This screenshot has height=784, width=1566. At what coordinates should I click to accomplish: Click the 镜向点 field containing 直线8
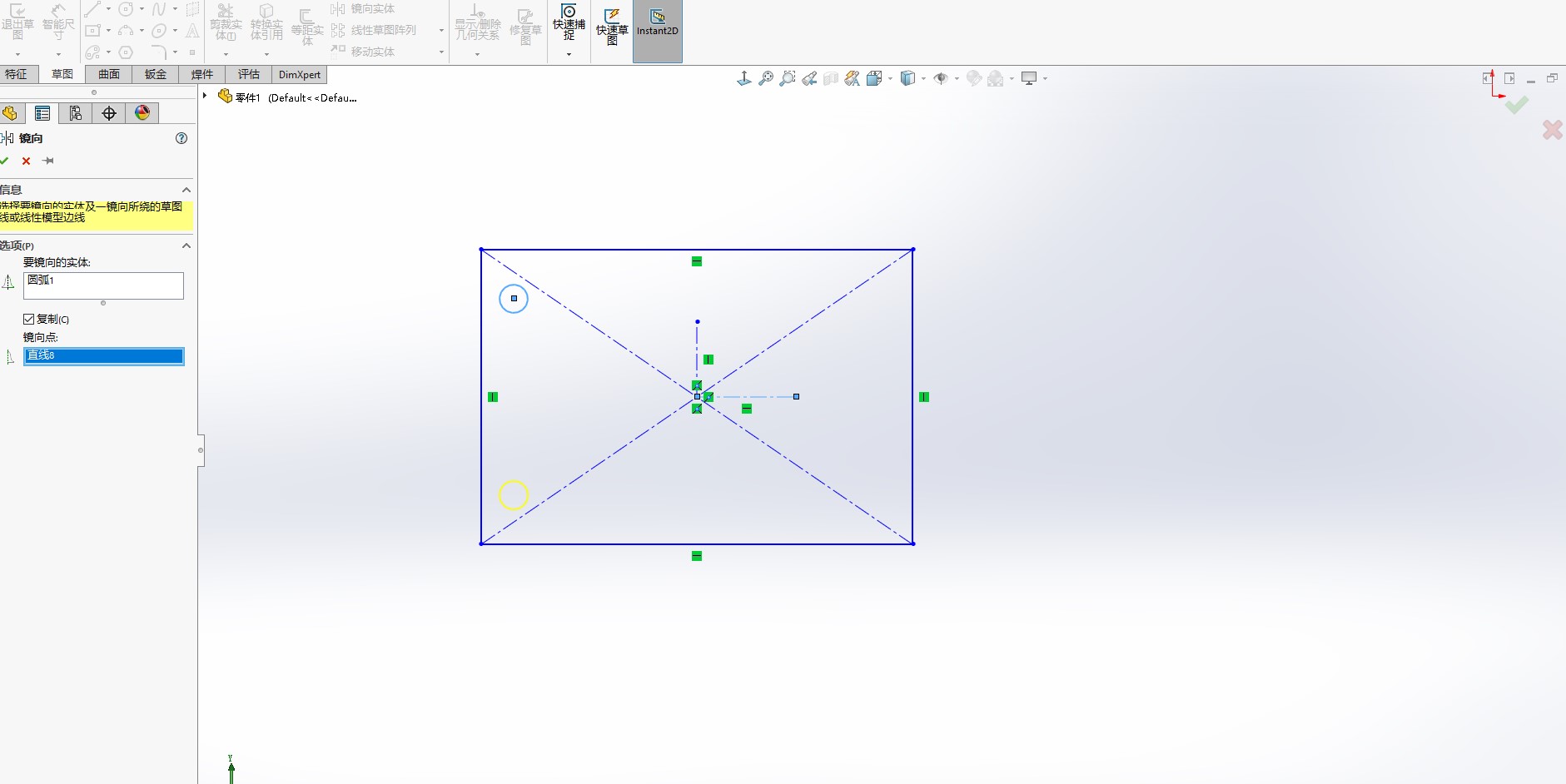pos(103,356)
